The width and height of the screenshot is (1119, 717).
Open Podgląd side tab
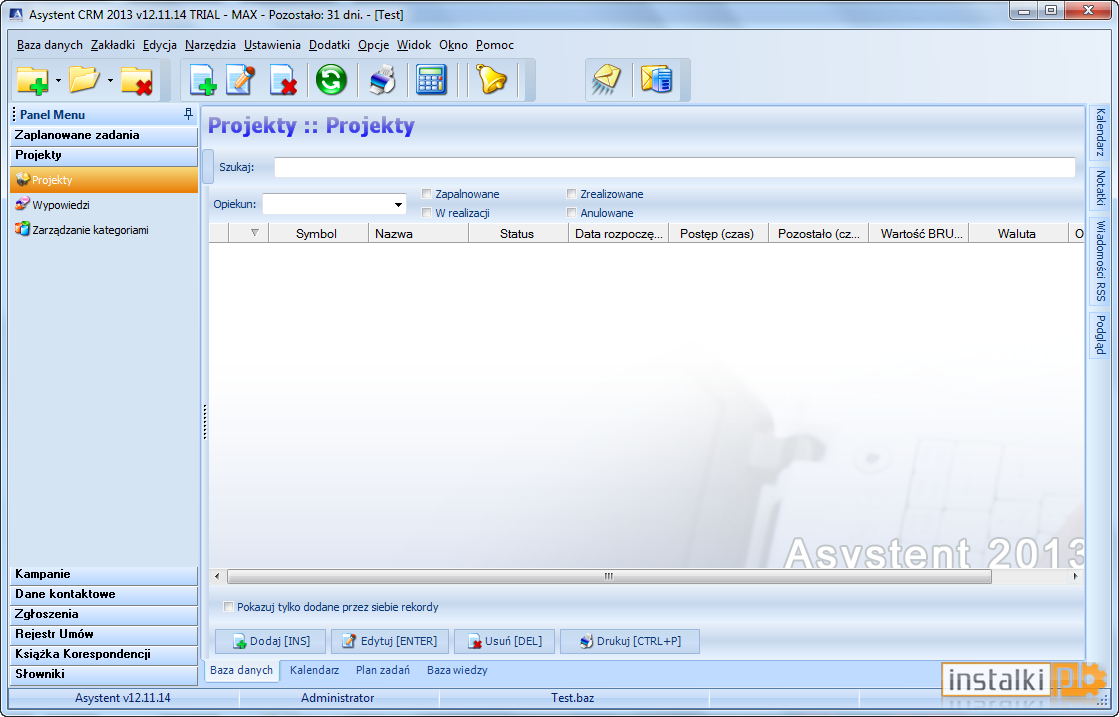[x=1100, y=335]
